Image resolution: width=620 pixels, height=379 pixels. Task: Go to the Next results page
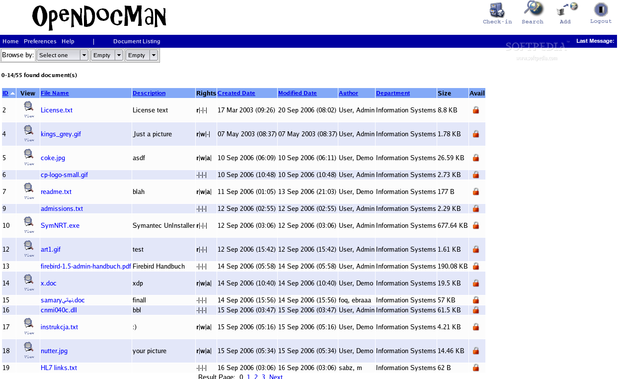(x=276, y=377)
